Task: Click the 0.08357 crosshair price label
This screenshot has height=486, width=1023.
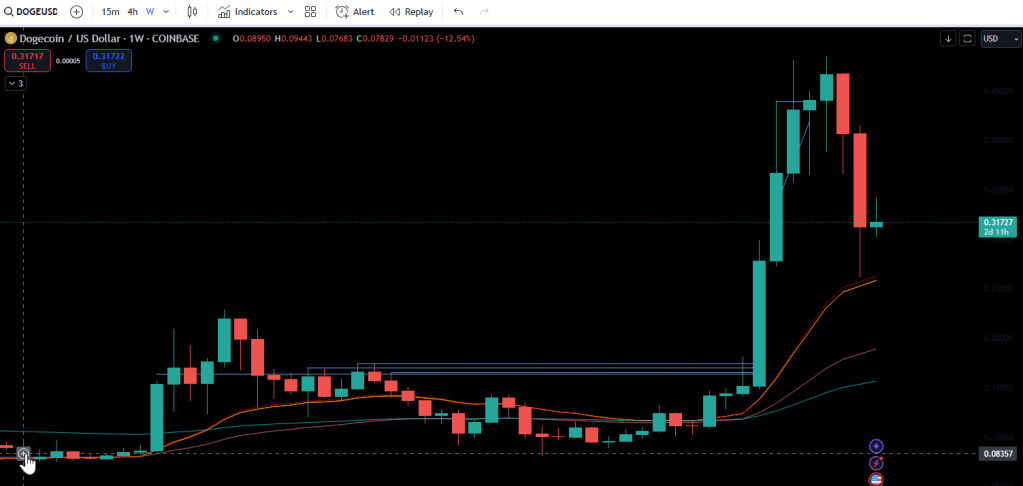Action: click(996, 453)
